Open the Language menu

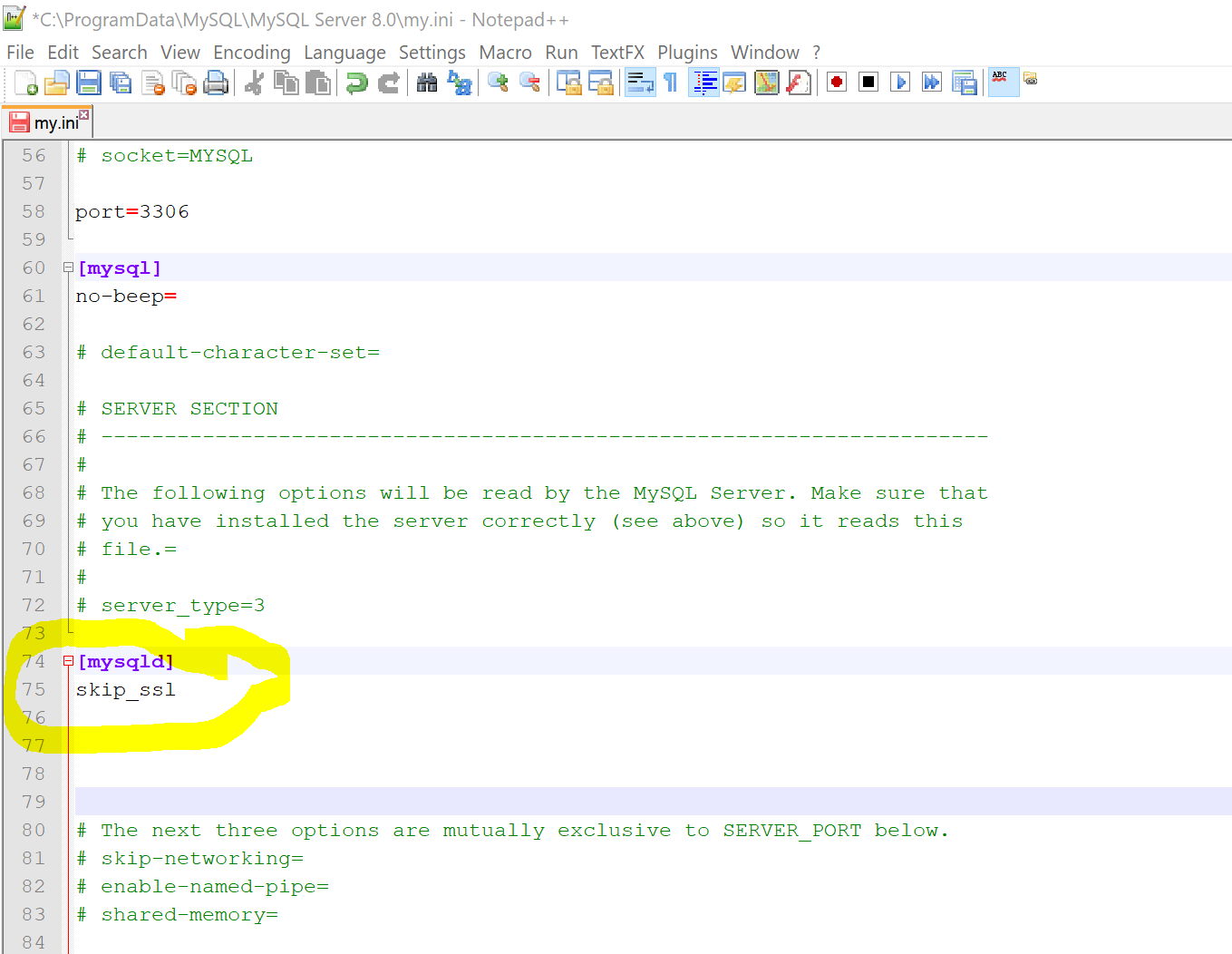click(344, 53)
